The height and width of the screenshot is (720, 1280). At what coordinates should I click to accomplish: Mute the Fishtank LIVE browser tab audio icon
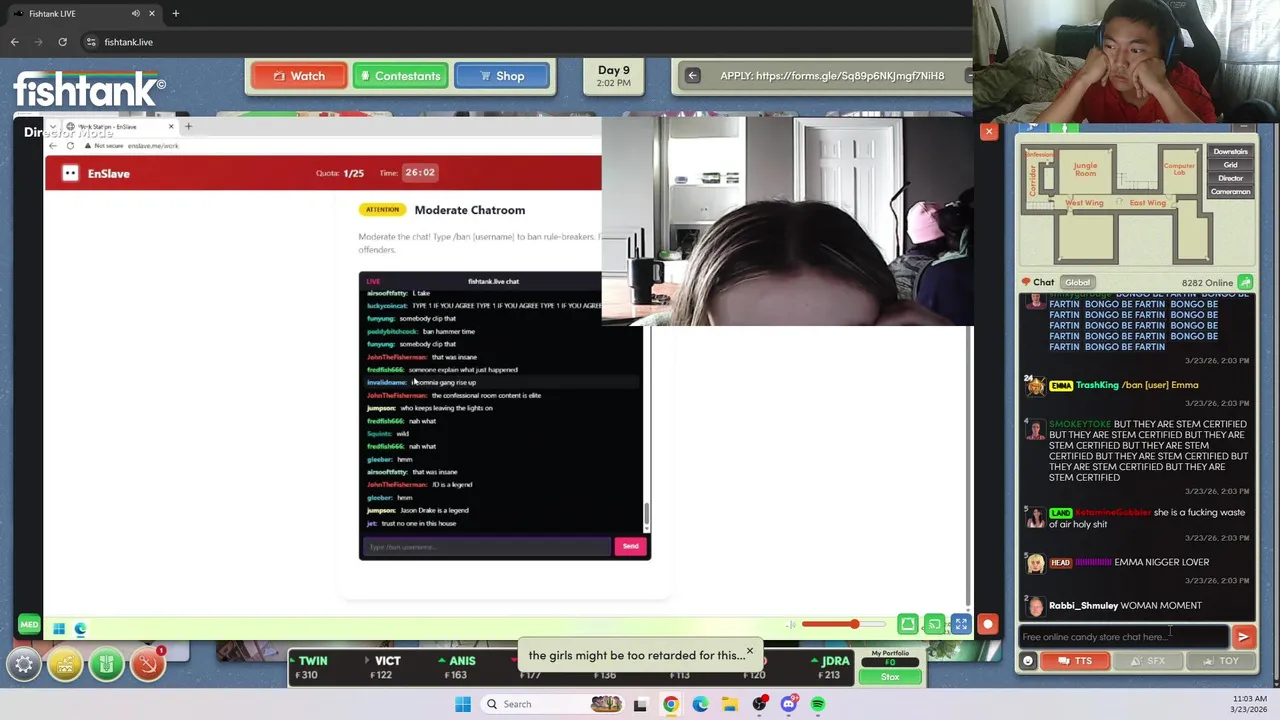[x=135, y=13]
